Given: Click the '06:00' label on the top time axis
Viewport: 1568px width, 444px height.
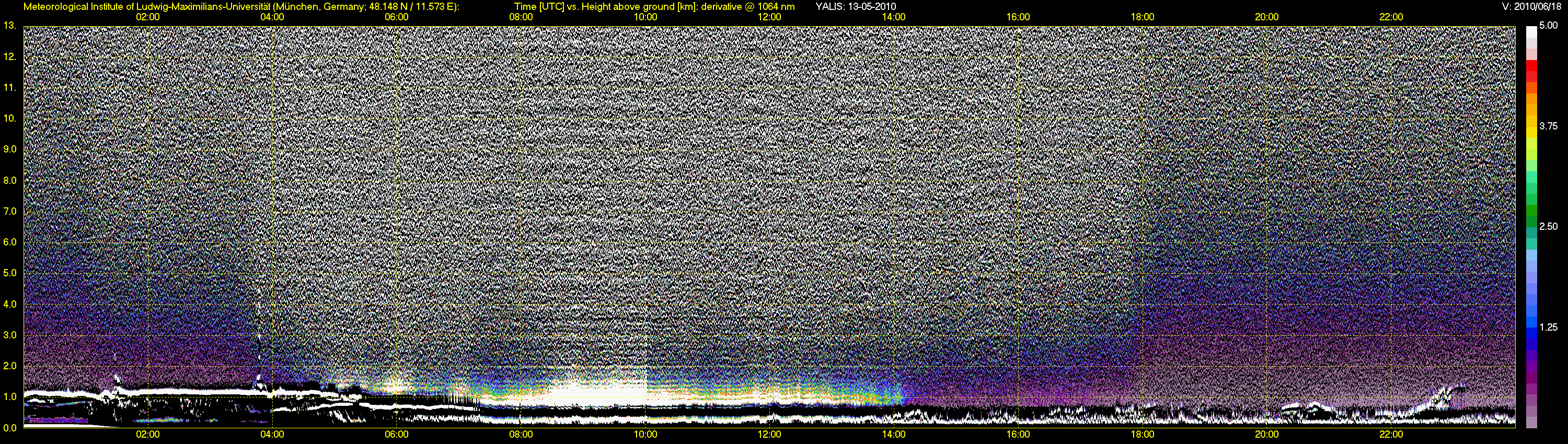Looking at the screenshot, I should 396,17.
